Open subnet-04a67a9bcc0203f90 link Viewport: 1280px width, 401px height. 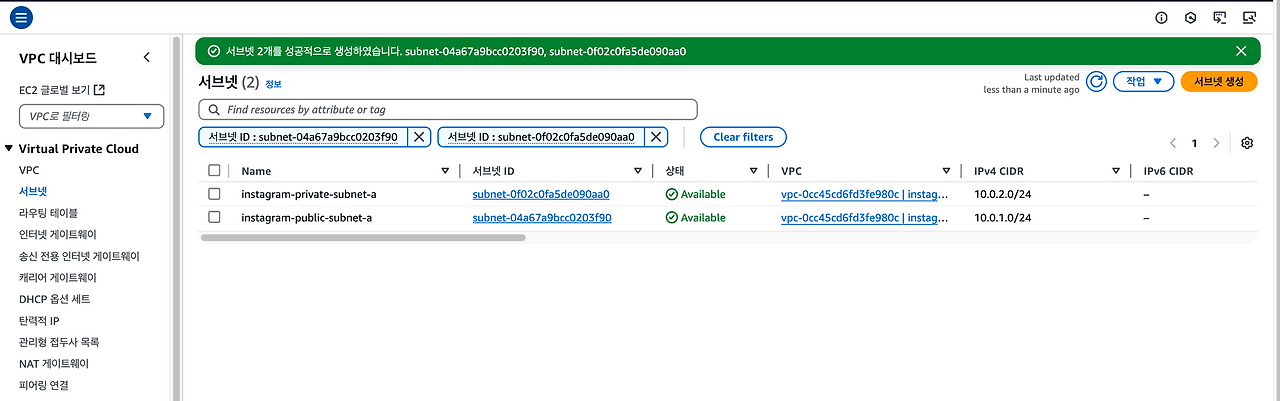542,217
